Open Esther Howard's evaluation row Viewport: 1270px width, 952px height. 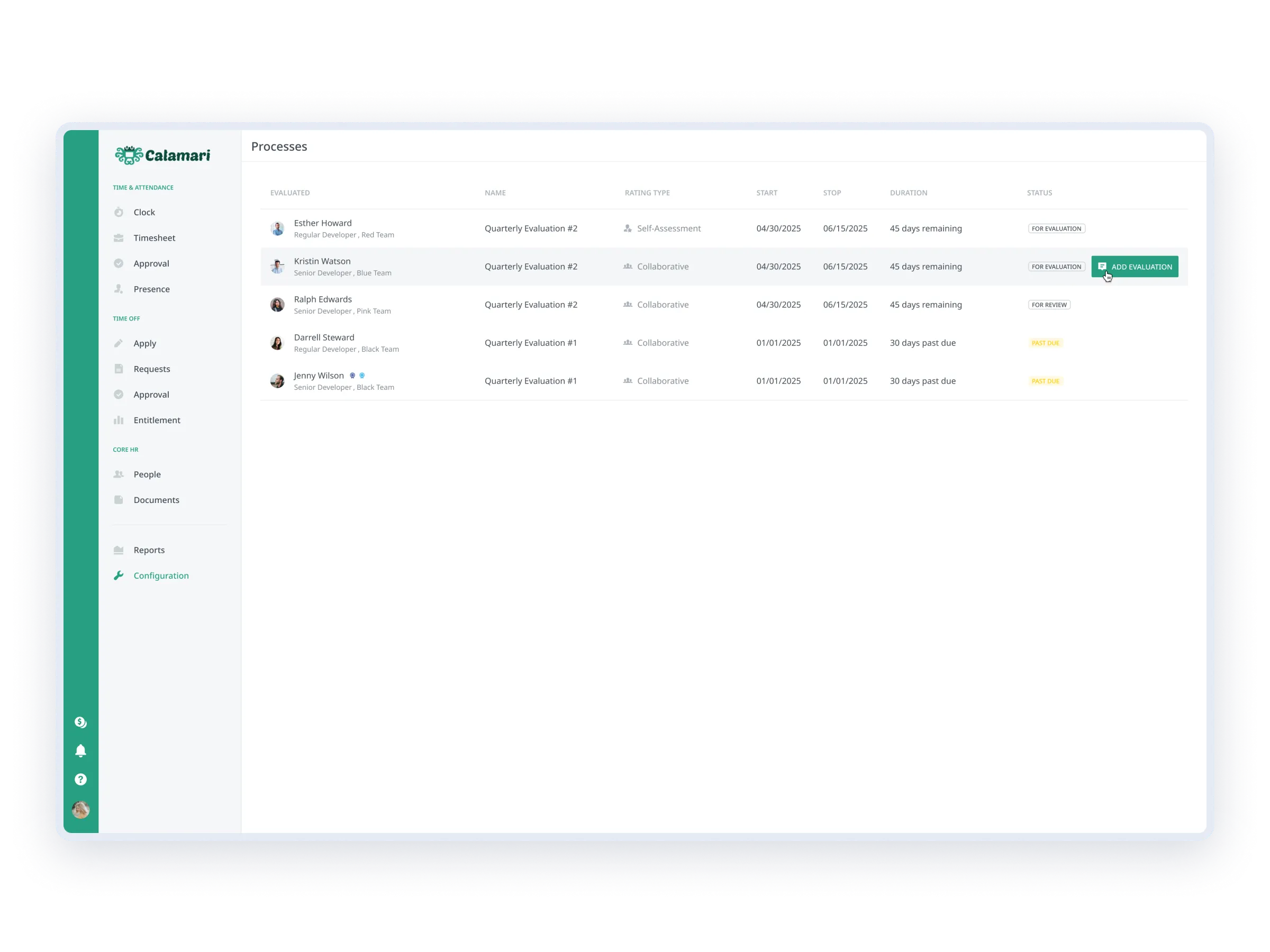531,228
